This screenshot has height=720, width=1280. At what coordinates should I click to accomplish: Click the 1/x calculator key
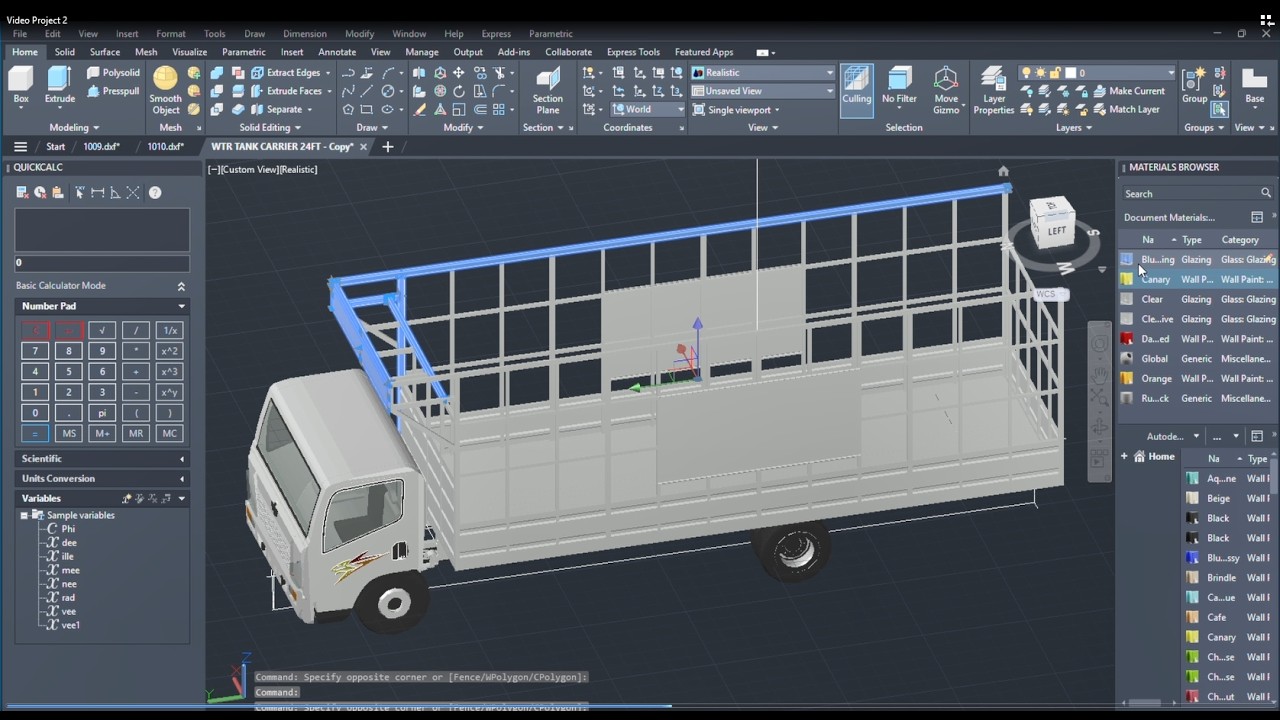(x=169, y=330)
